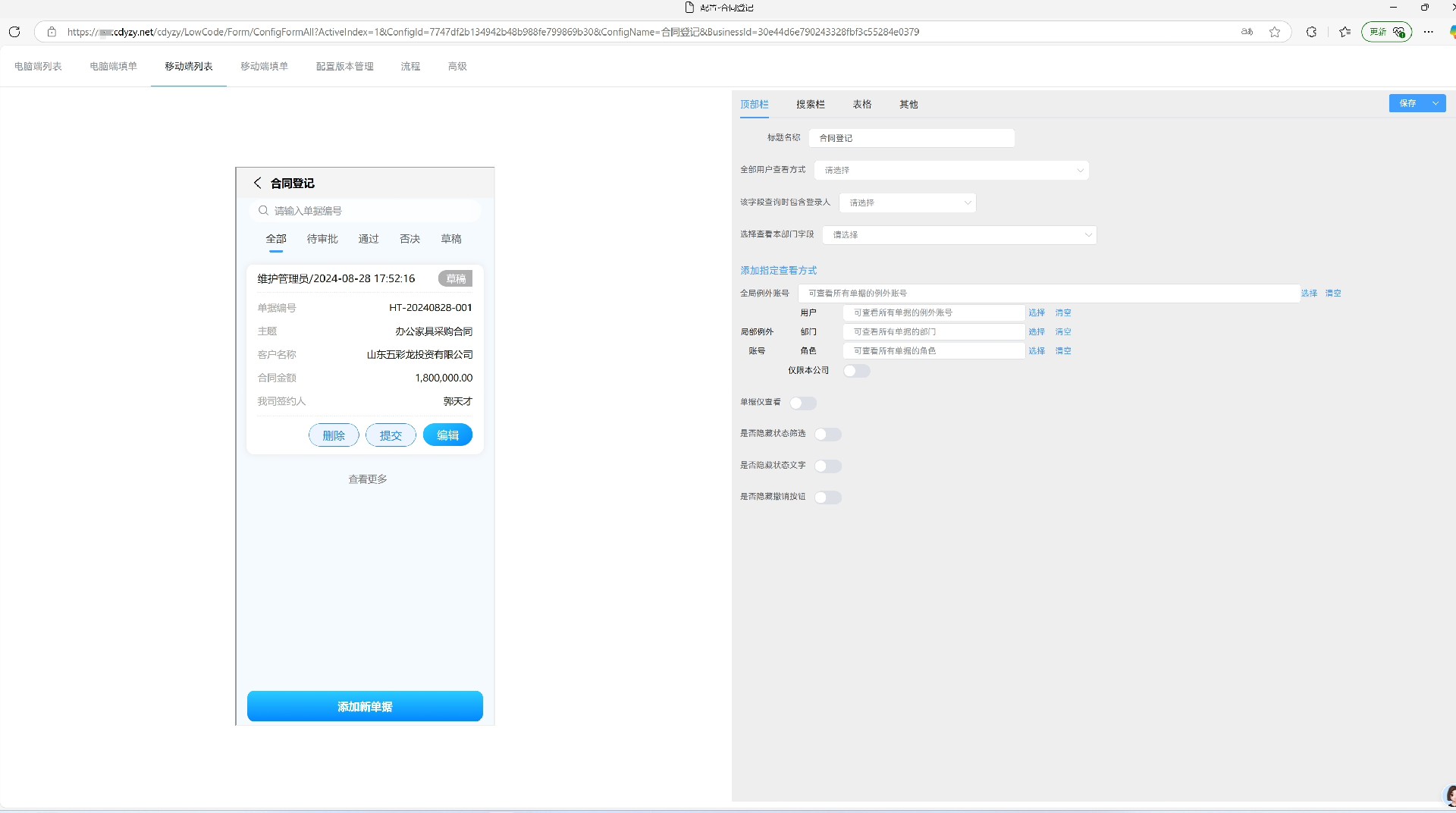
Task: Switch to the 电脑端列表 tab
Action: [38, 67]
